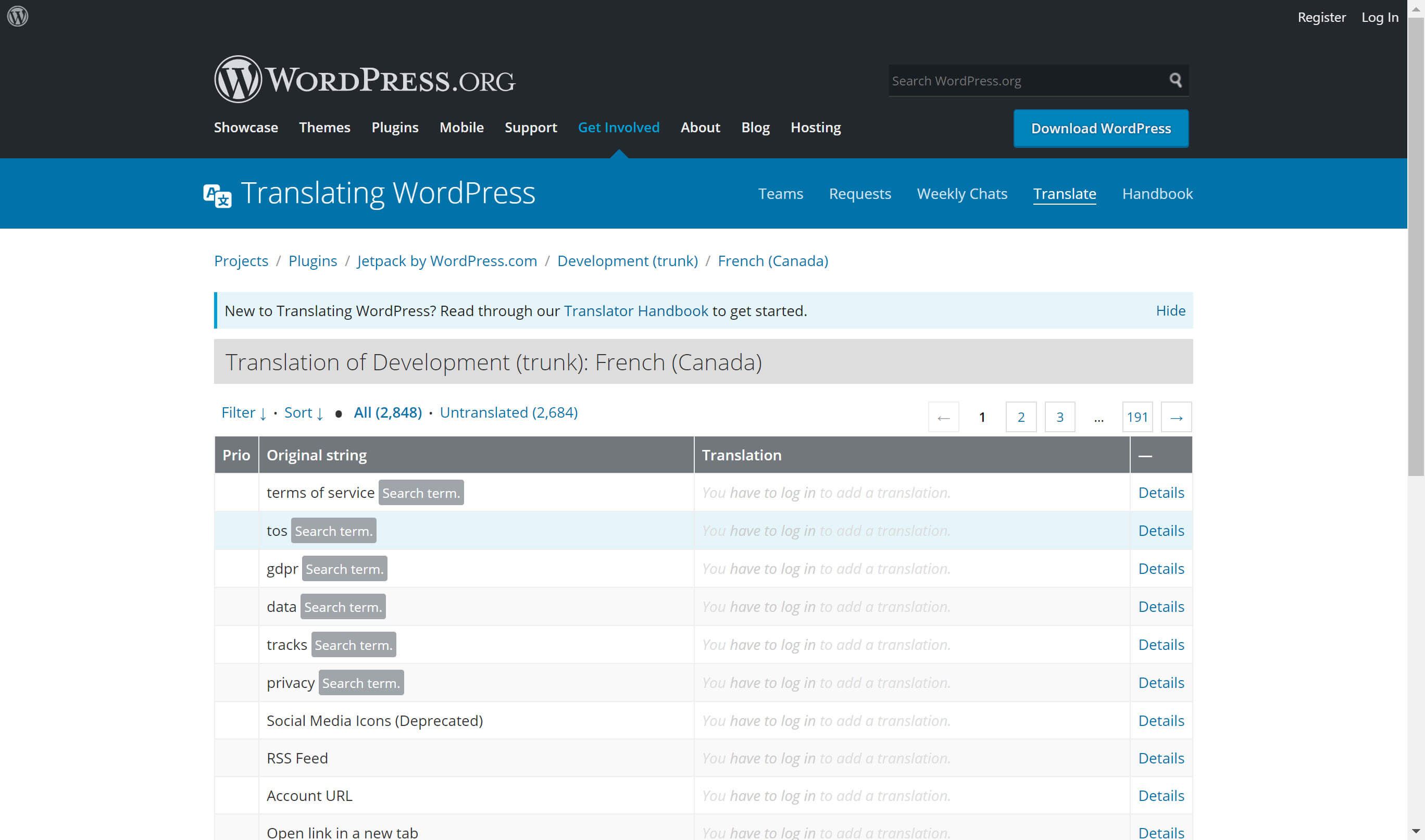Open the Translator Handbook link

pyautogui.click(x=635, y=311)
